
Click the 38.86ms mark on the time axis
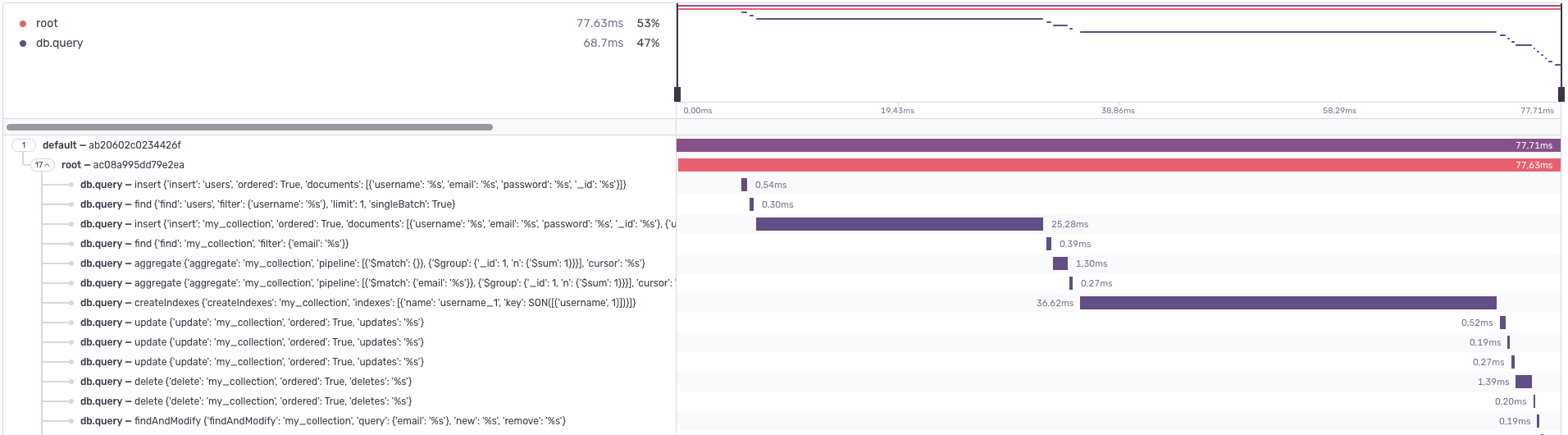(x=1118, y=111)
